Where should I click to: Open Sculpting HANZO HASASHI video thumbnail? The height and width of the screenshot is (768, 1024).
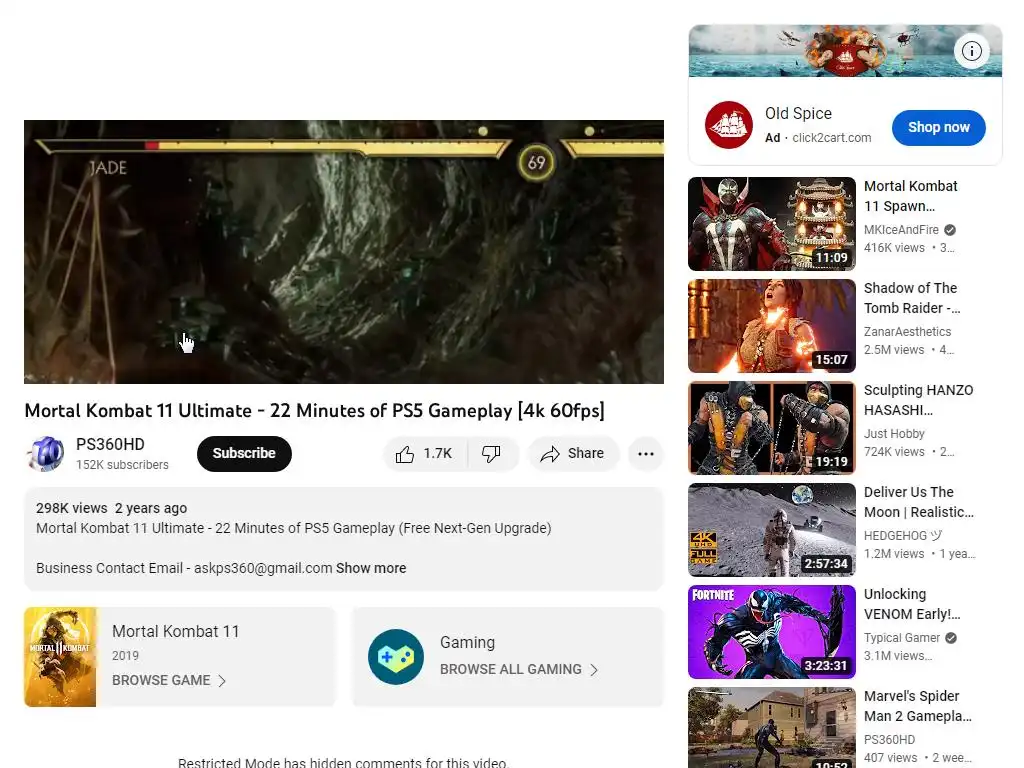coord(772,428)
